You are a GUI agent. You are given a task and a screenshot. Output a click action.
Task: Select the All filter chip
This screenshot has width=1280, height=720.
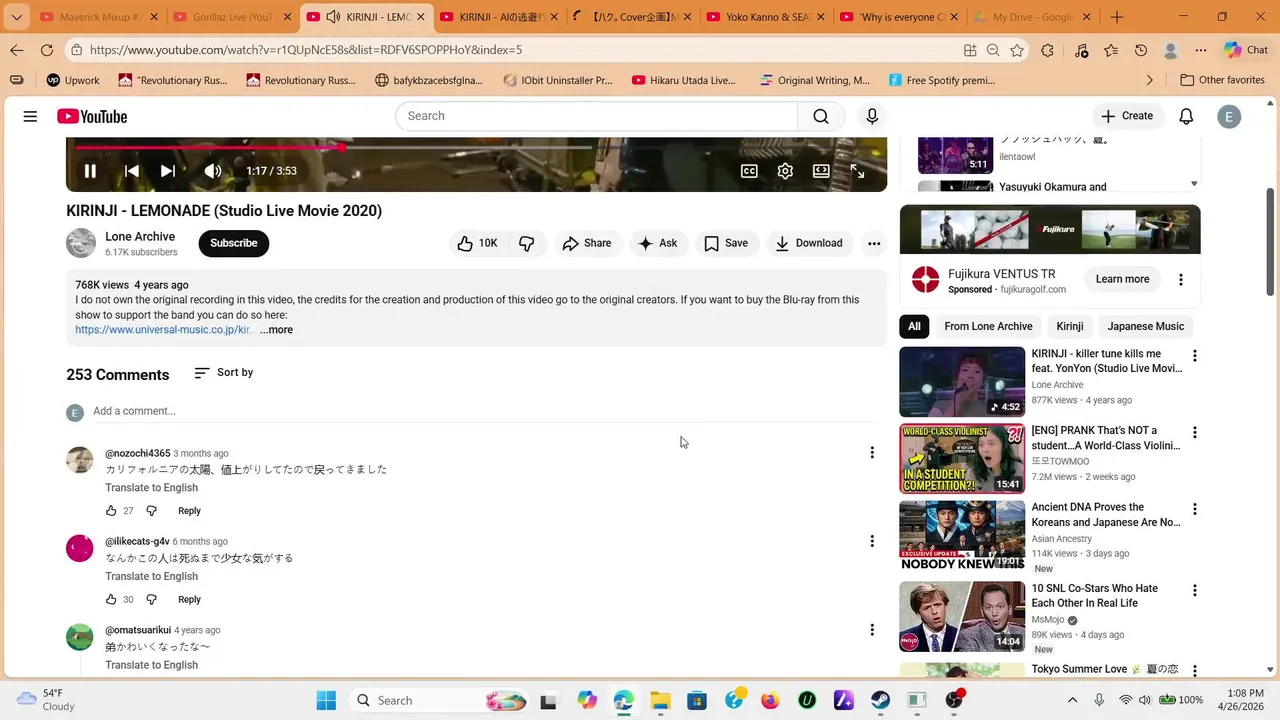tap(914, 326)
